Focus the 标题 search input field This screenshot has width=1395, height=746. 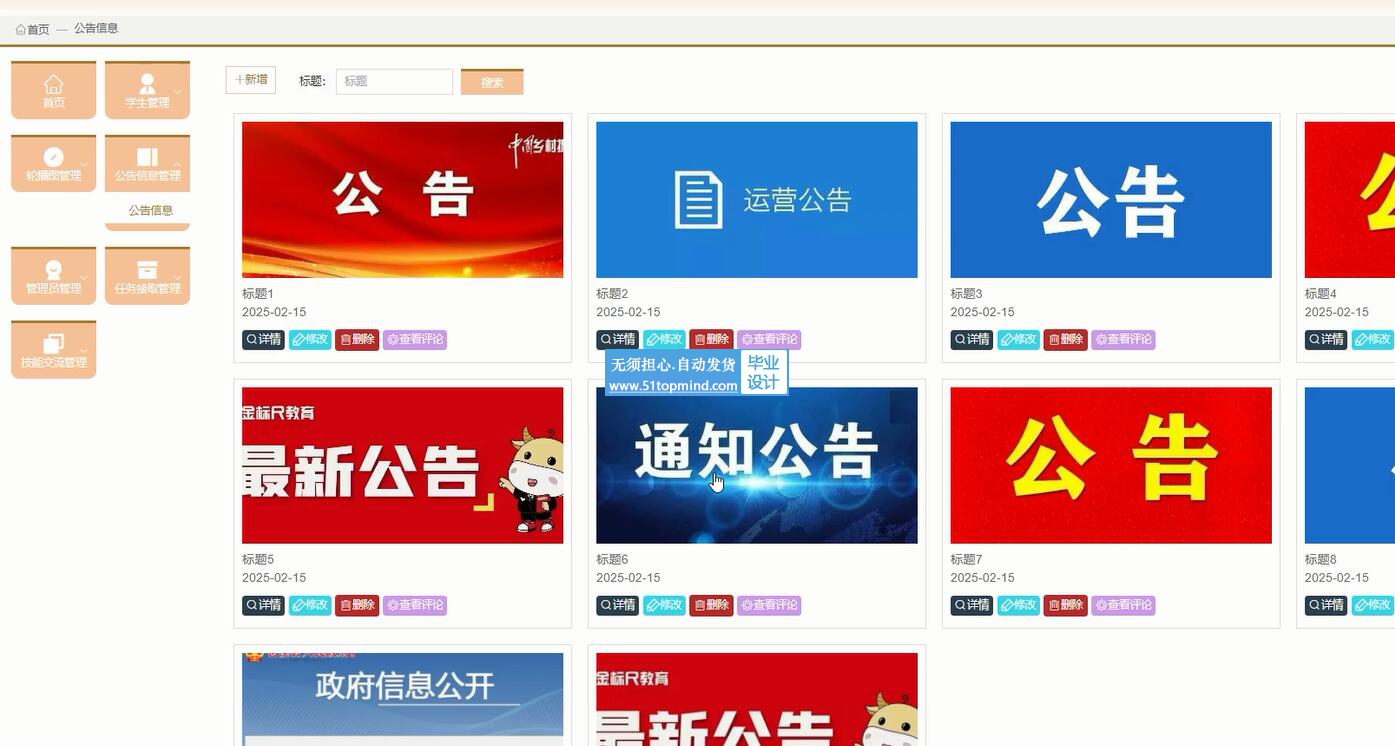[394, 82]
